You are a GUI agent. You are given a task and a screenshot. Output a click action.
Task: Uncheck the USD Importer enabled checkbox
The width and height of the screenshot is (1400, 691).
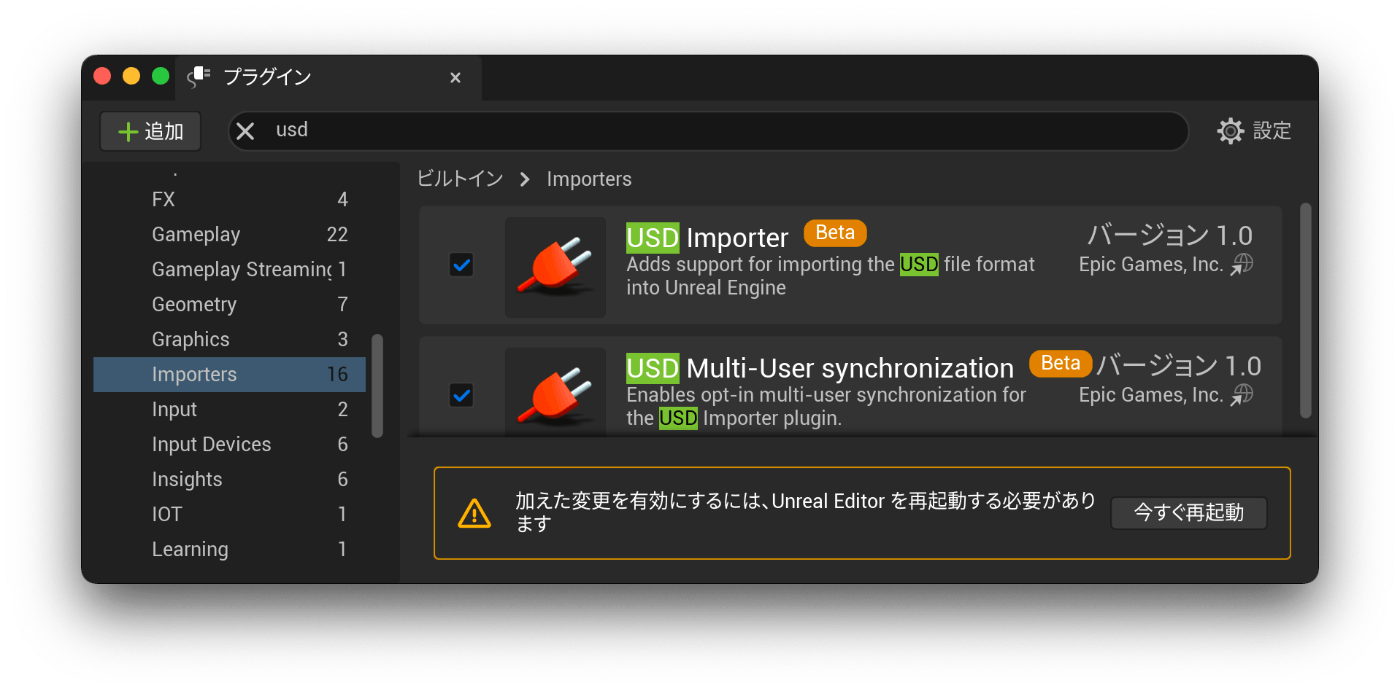pos(461,265)
